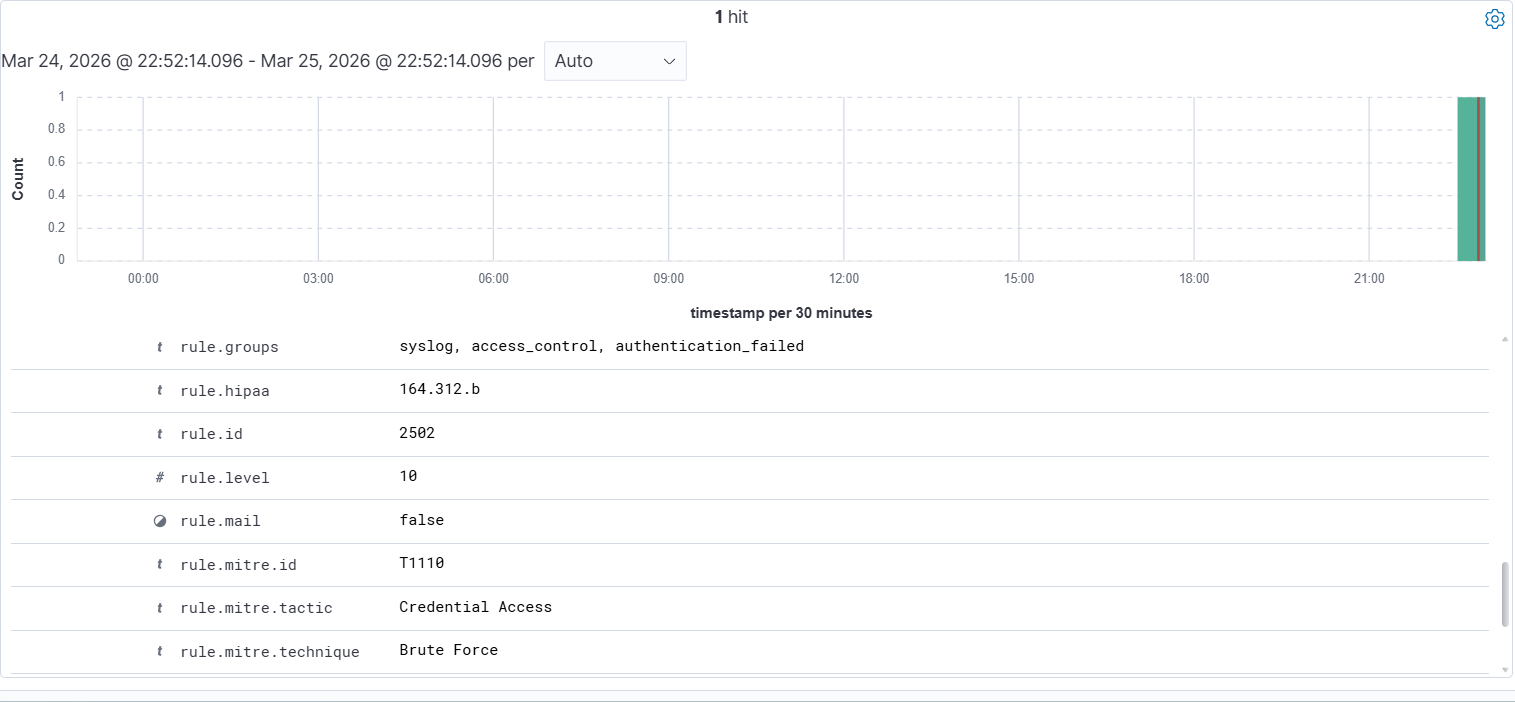The image size is (1515, 702).
Task: Click the rule.id value 2502
Action: click(x=417, y=433)
